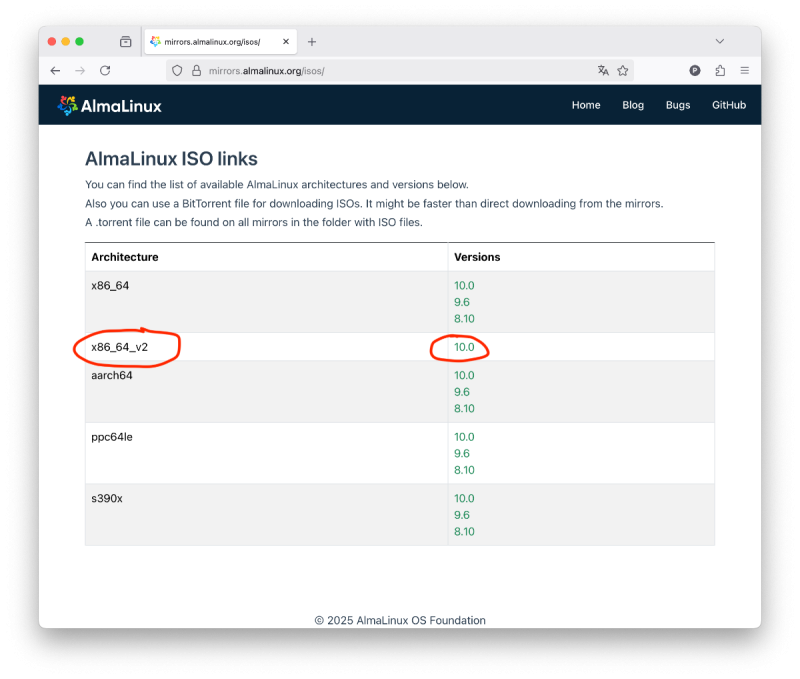
Task: Open the 10.0 version link for x86_64_v2
Action: click(x=464, y=347)
